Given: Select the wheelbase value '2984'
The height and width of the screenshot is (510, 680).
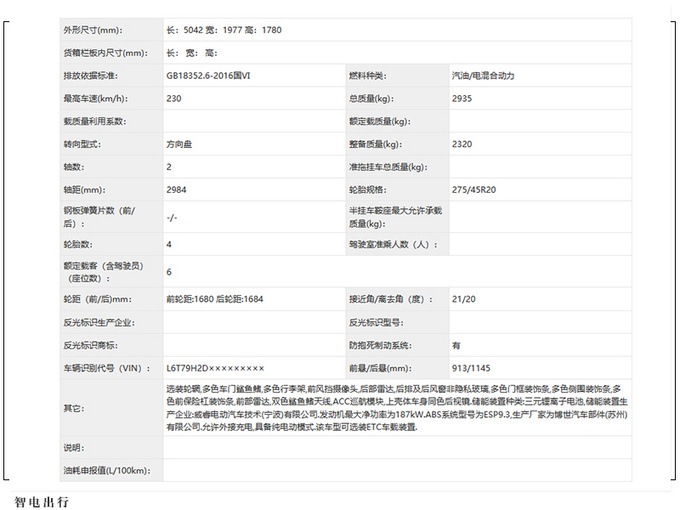Looking at the screenshot, I should 176,190.
